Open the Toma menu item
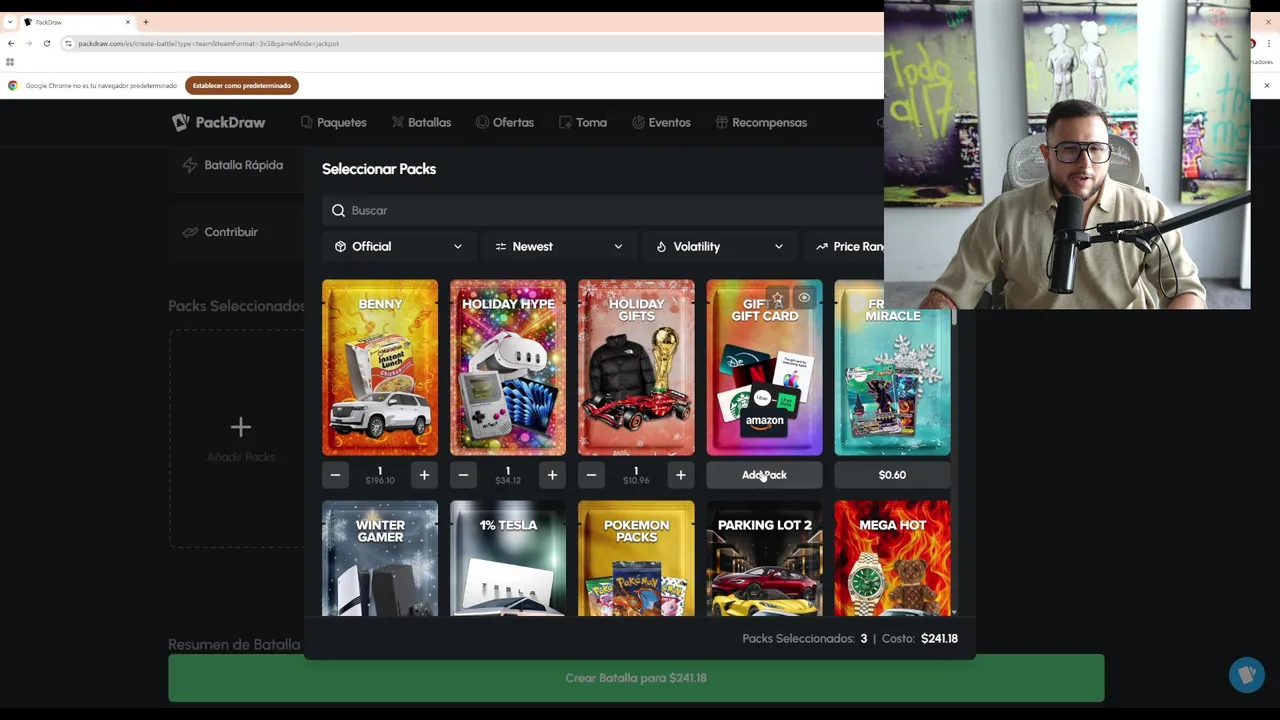 (583, 122)
